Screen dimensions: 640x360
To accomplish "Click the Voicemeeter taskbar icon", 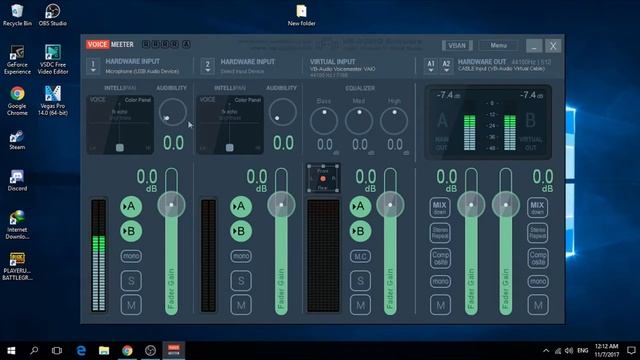I will pos(173,351).
